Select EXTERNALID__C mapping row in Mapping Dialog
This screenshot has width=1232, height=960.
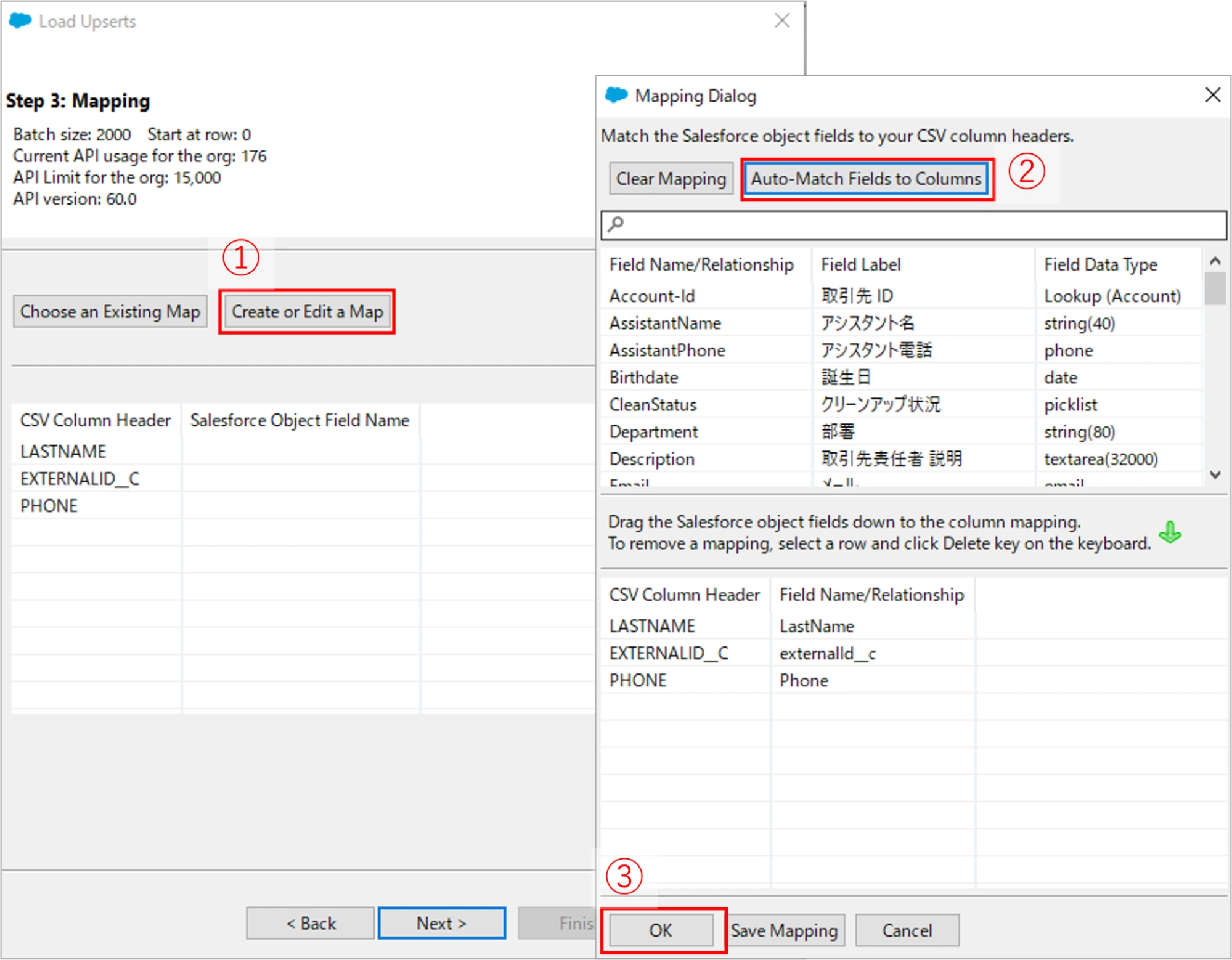(x=913, y=653)
